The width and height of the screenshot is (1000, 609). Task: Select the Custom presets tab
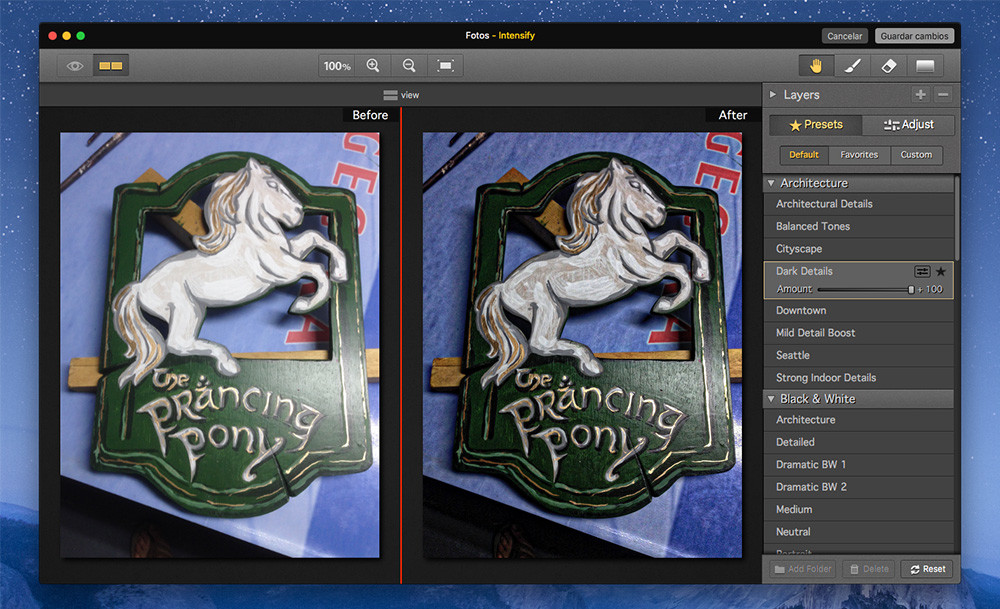point(916,155)
